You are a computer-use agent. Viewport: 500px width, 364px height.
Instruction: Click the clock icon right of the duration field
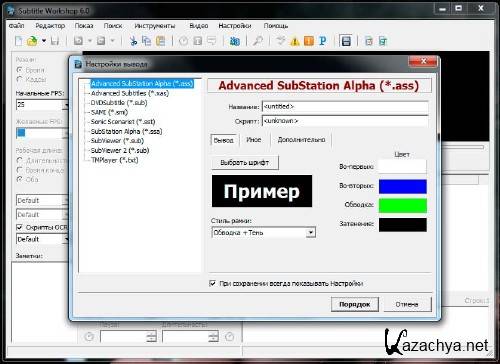[230, 337]
